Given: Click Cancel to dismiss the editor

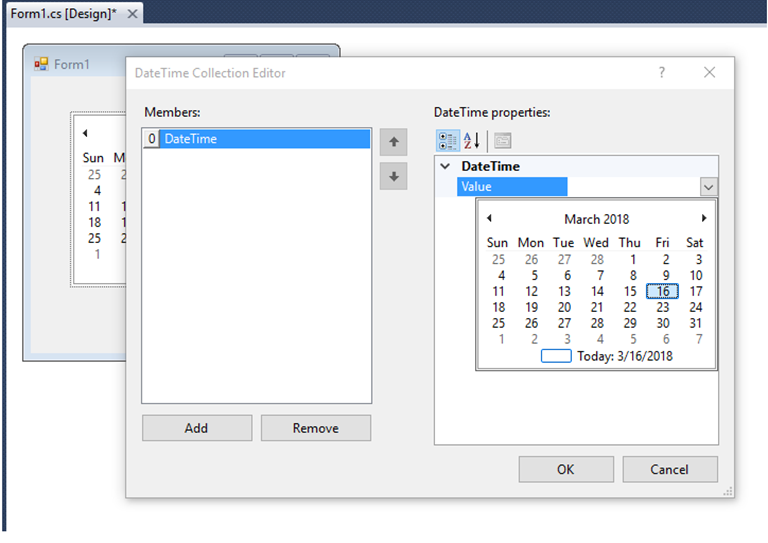Looking at the screenshot, I should click(670, 469).
